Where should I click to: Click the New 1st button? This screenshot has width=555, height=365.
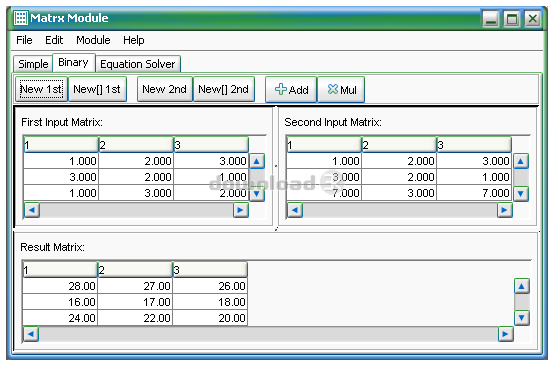pos(41,89)
